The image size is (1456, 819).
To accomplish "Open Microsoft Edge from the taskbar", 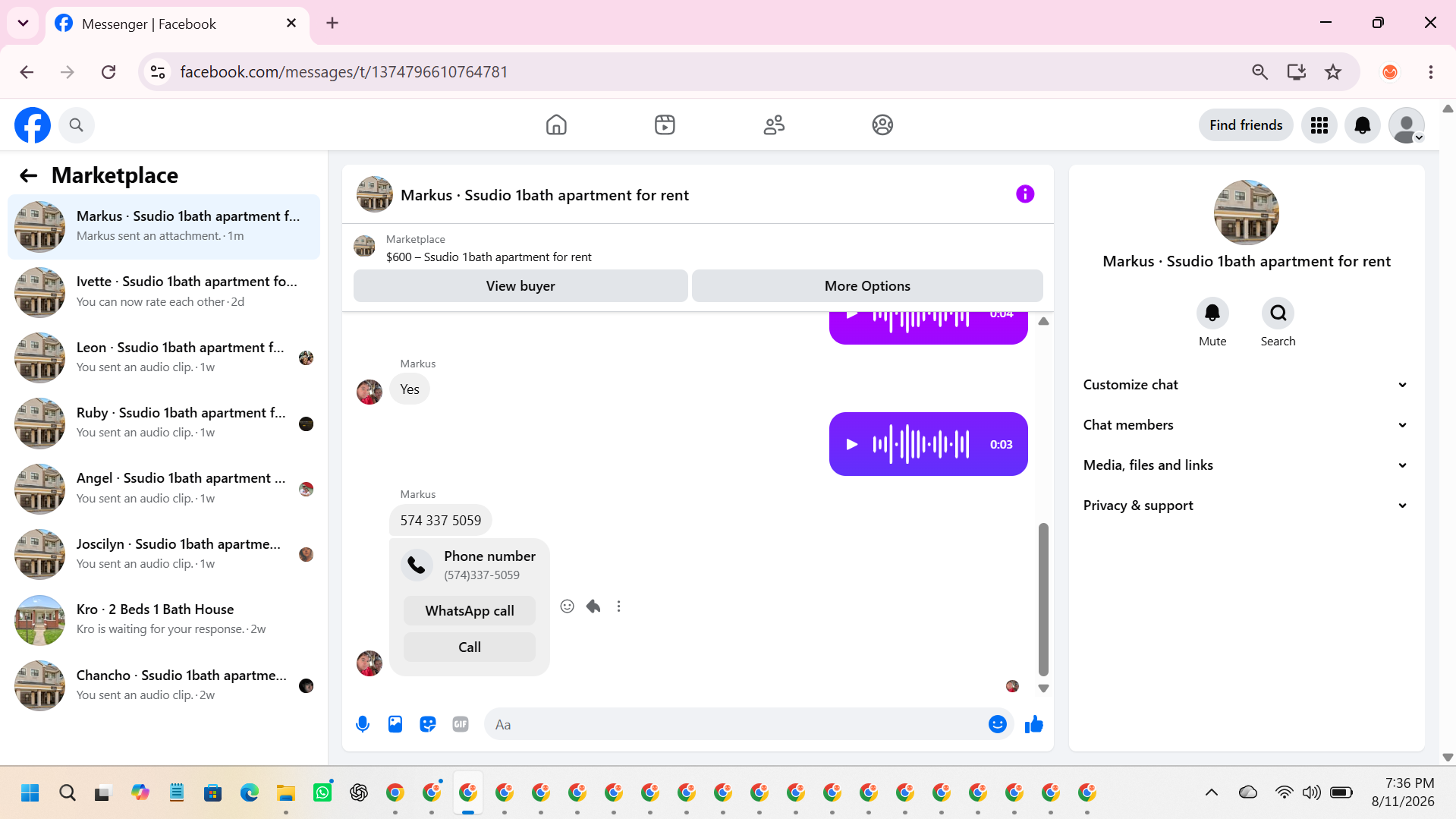I will click(x=250, y=793).
